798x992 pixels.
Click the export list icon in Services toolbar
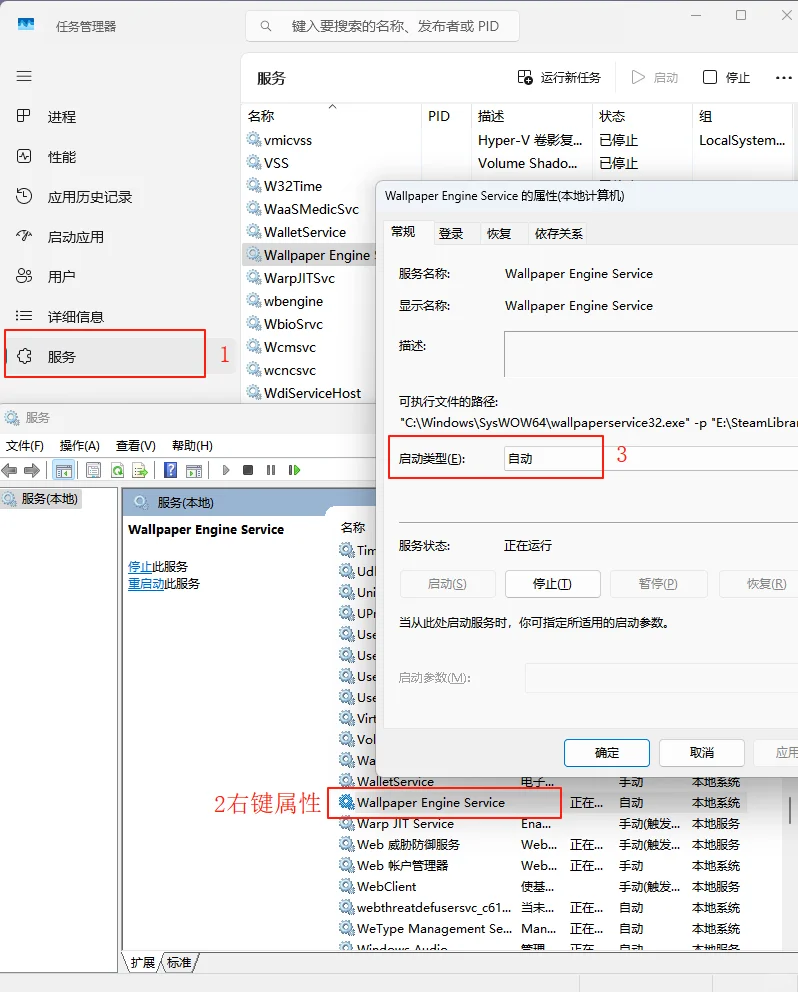pos(140,470)
